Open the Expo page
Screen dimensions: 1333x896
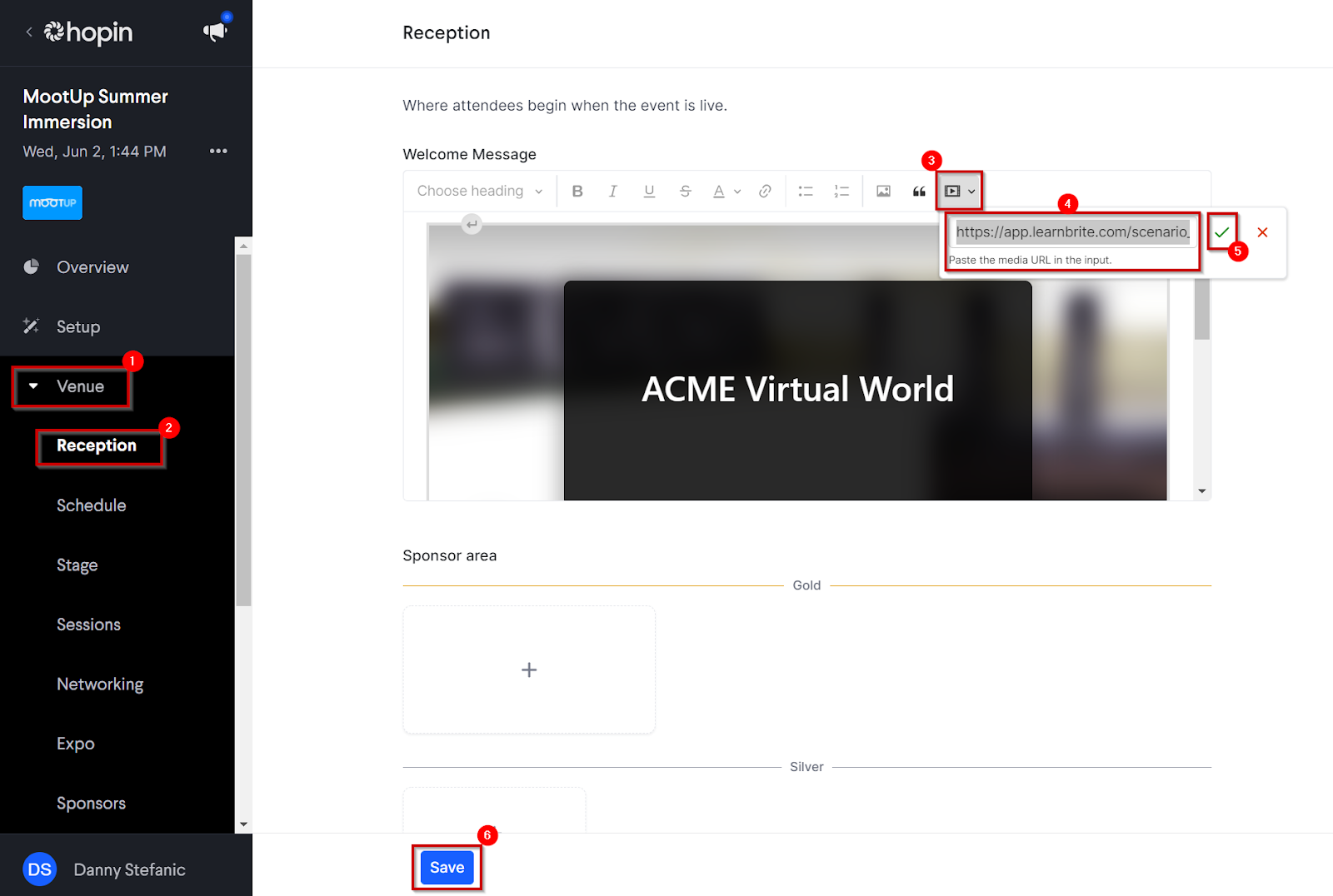pyautogui.click(x=76, y=744)
